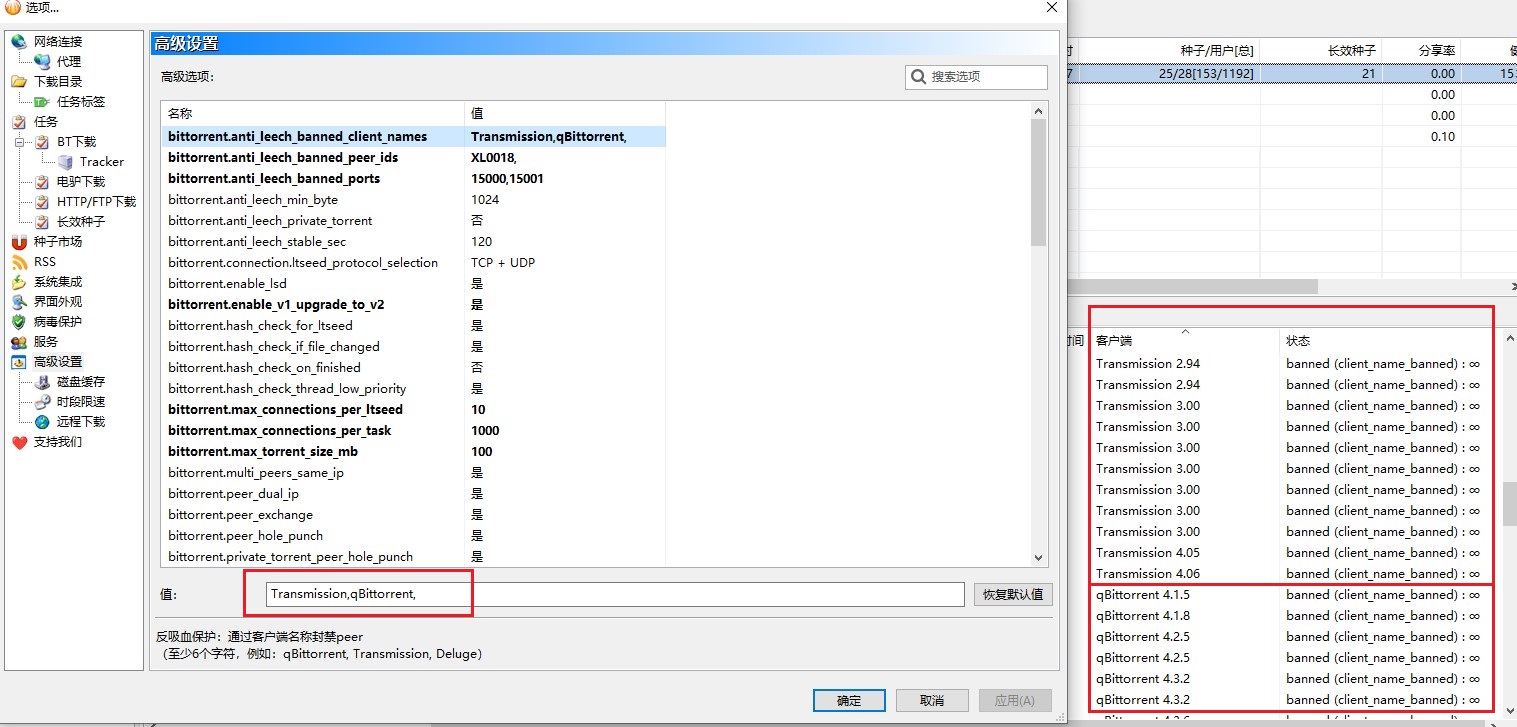Select the 长效种子 icon

pos(41,221)
